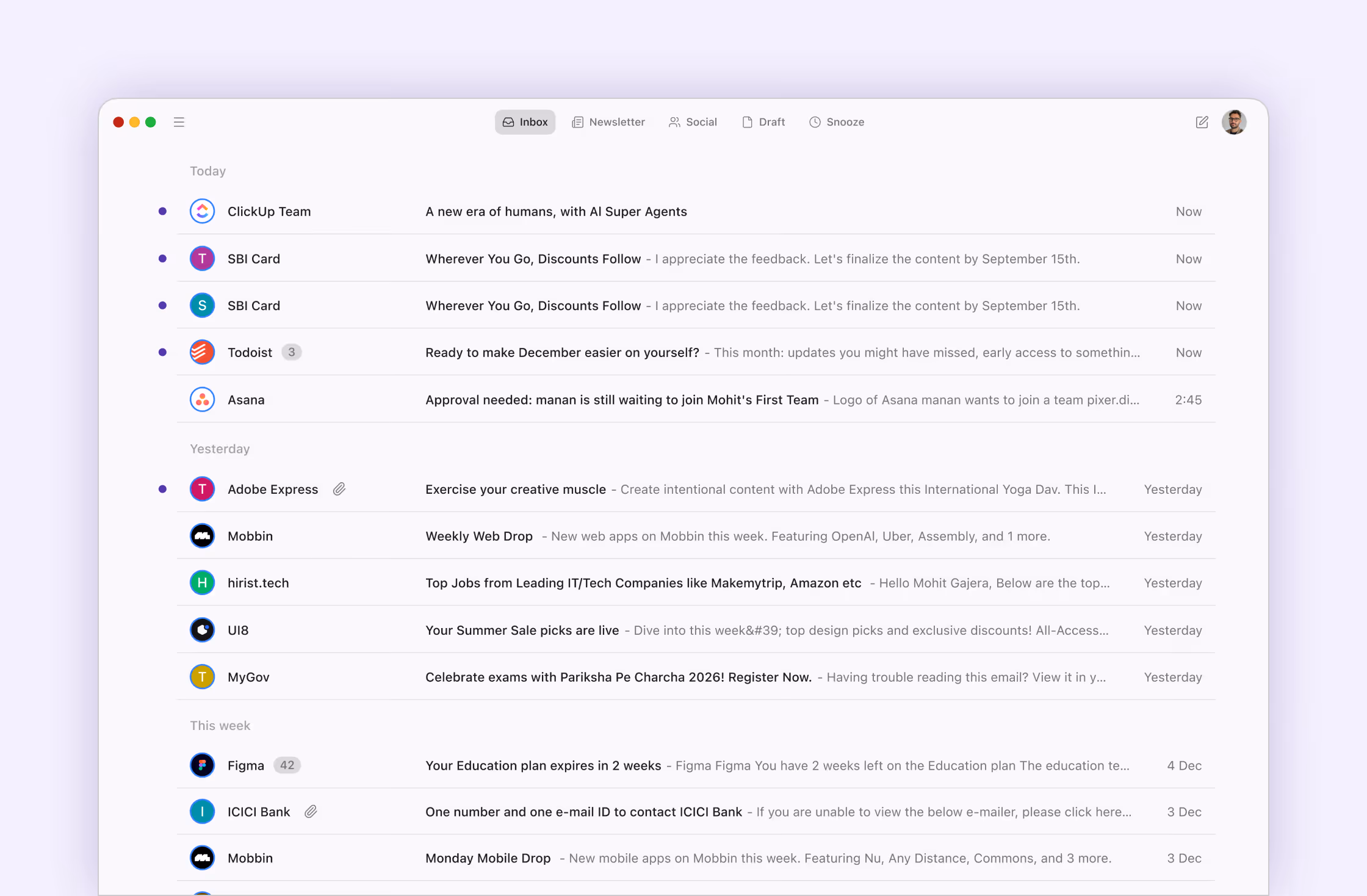Open the compose new email icon
This screenshot has width=1367, height=896.
click(x=1202, y=122)
